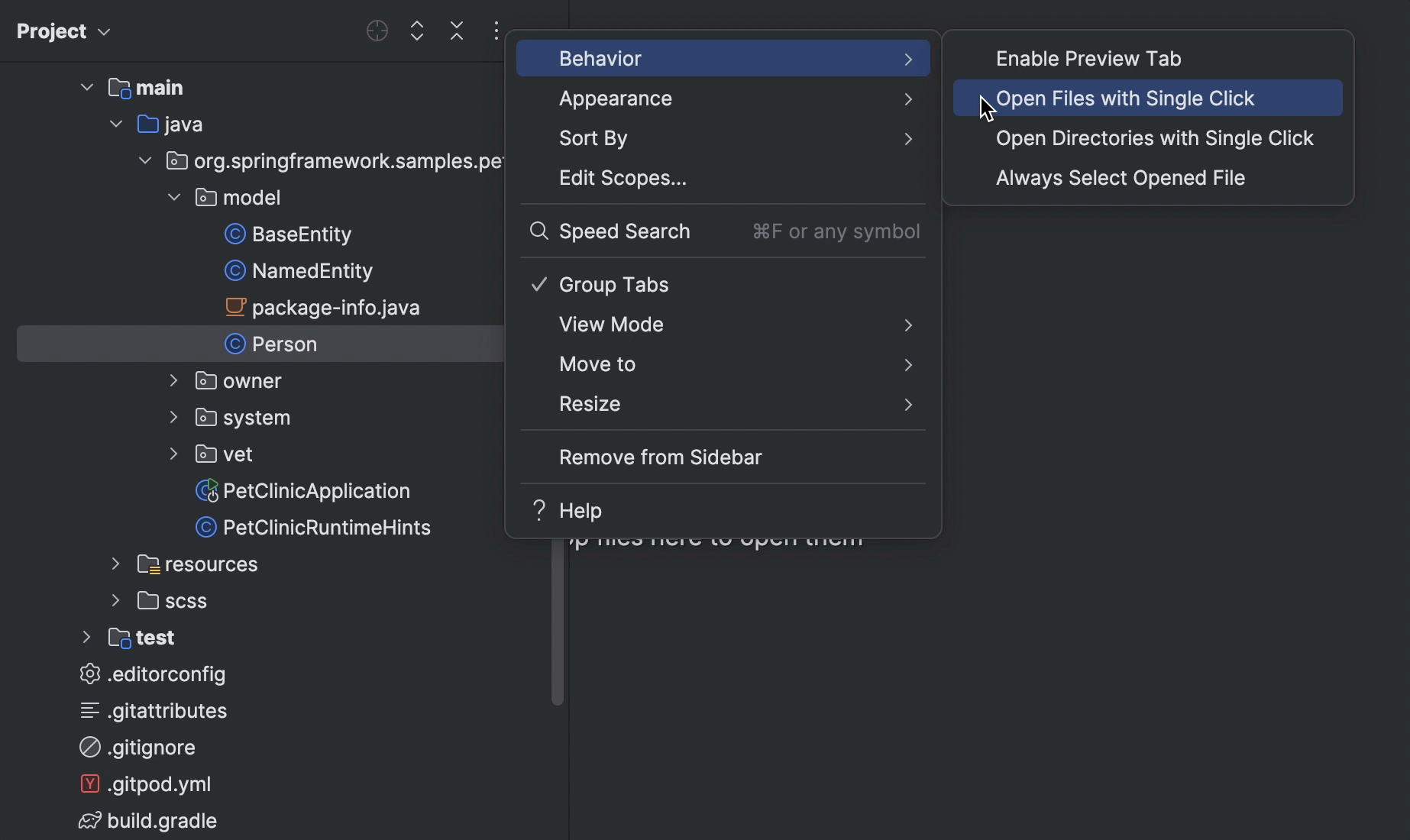Click the Expand All toolbar icon

click(416, 31)
